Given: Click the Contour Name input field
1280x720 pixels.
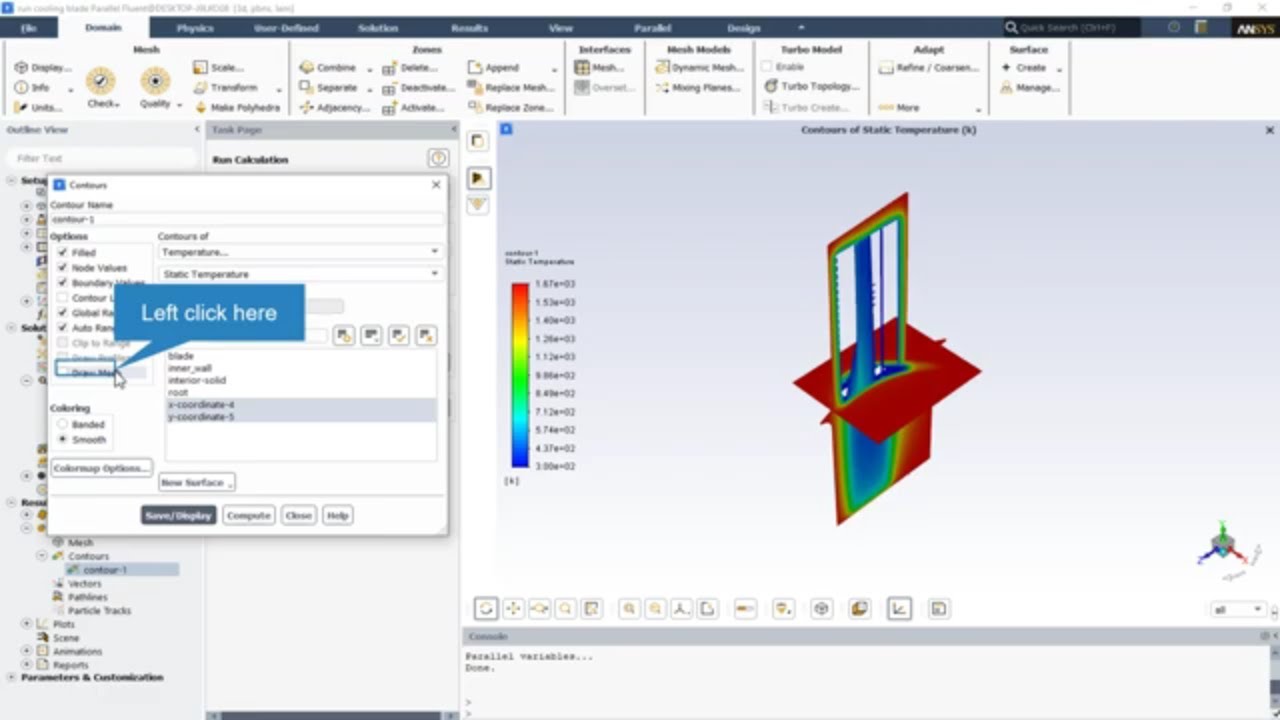Looking at the screenshot, I should tap(247, 219).
